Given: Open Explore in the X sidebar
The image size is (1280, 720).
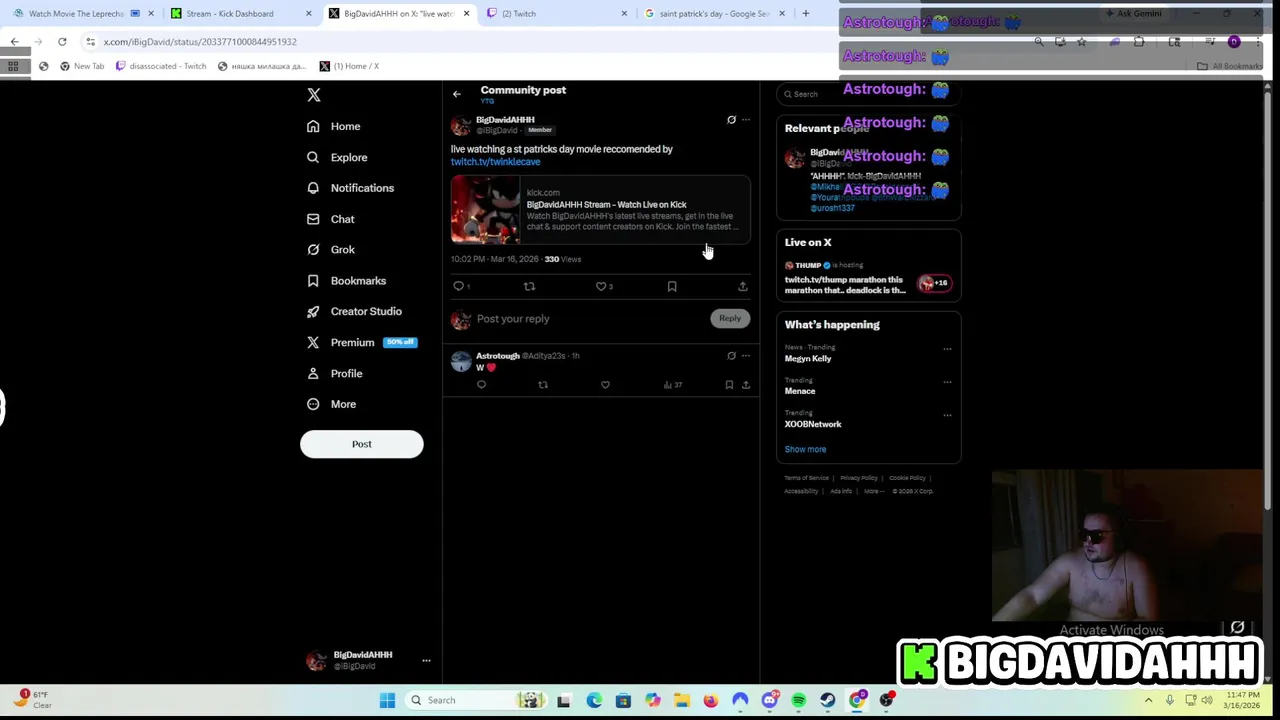Looking at the screenshot, I should pos(337,157).
